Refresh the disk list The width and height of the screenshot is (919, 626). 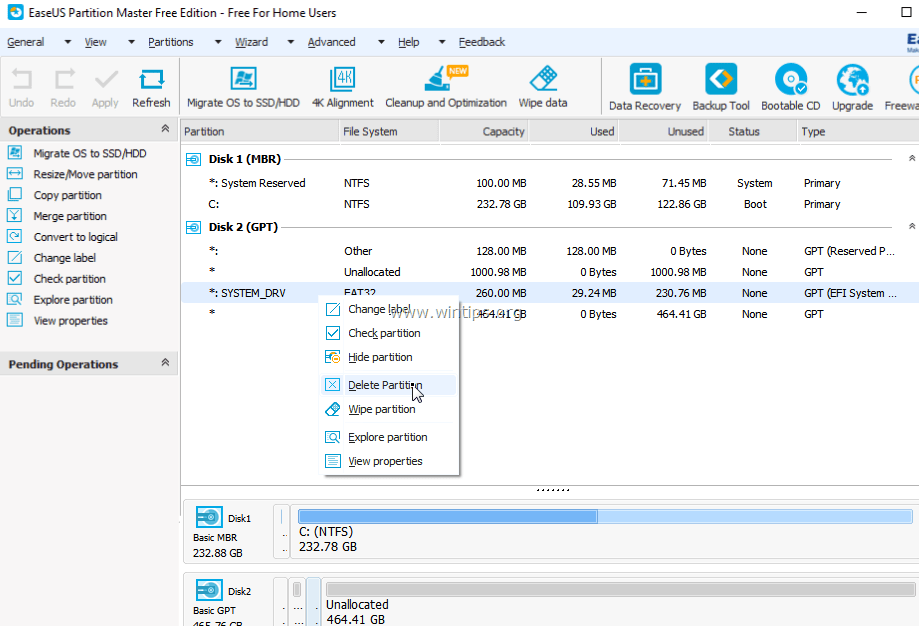pos(151,88)
